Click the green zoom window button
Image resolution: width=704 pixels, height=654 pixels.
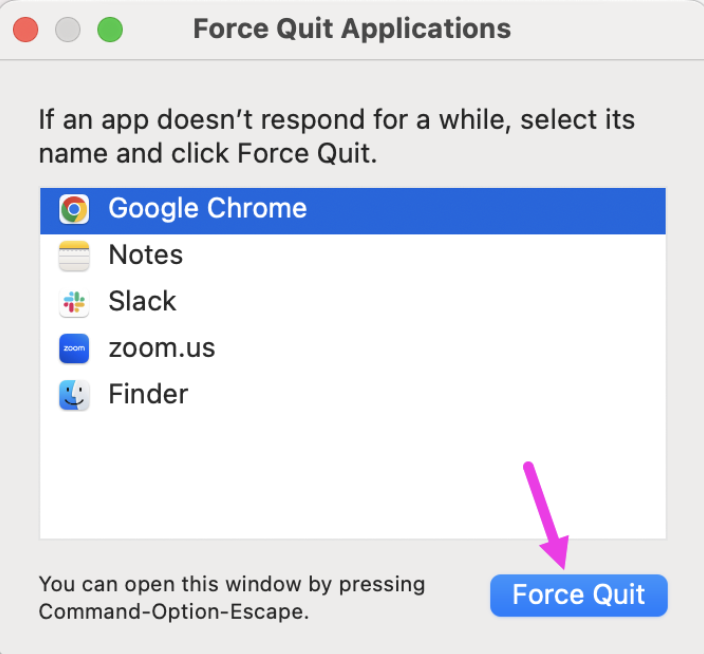click(x=110, y=29)
